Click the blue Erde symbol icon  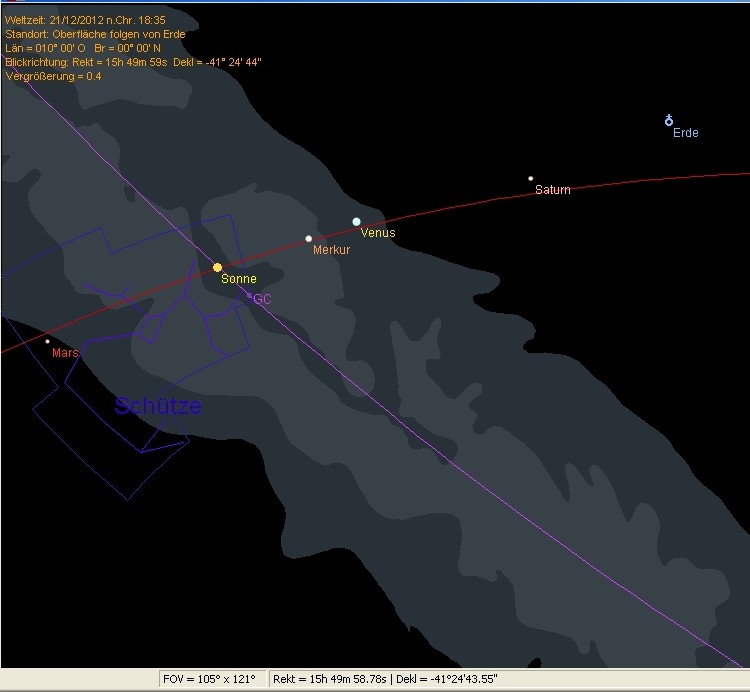click(669, 120)
